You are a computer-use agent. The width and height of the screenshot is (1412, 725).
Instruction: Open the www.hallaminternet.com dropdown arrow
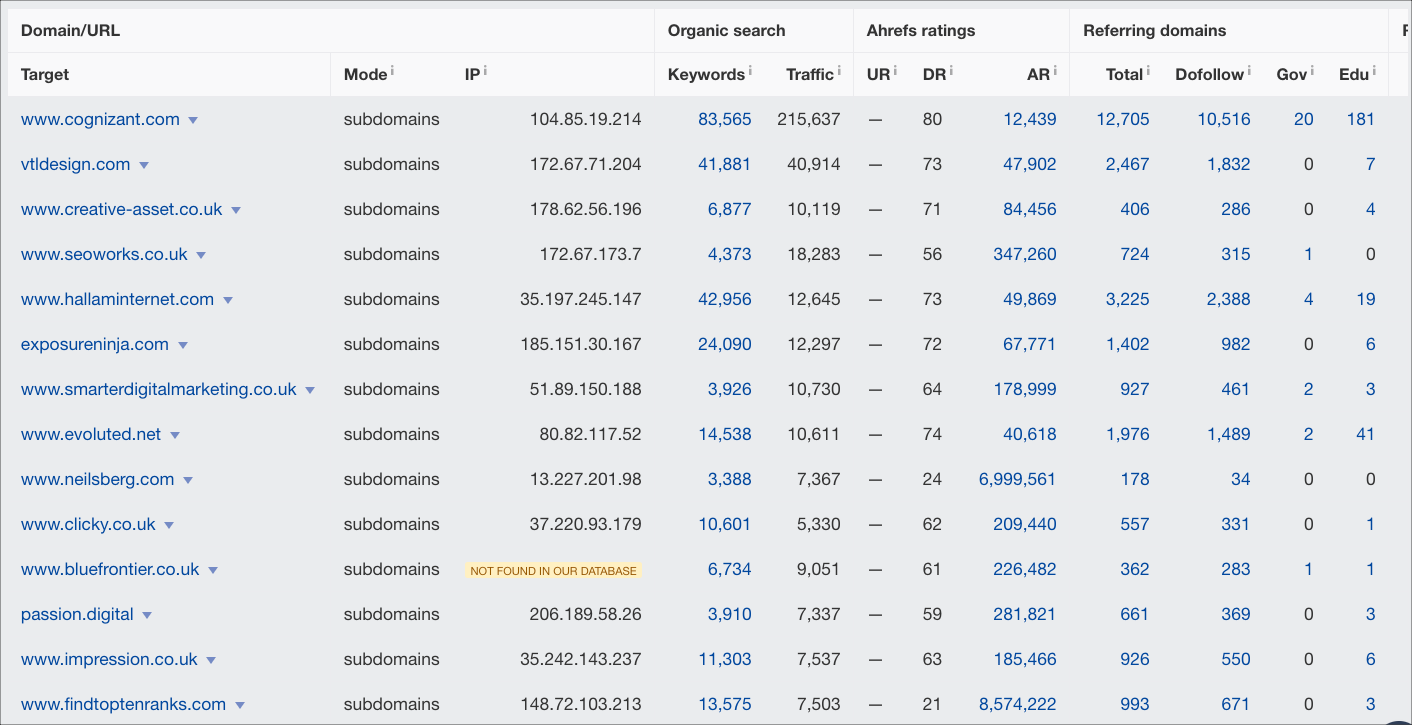[x=228, y=300]
